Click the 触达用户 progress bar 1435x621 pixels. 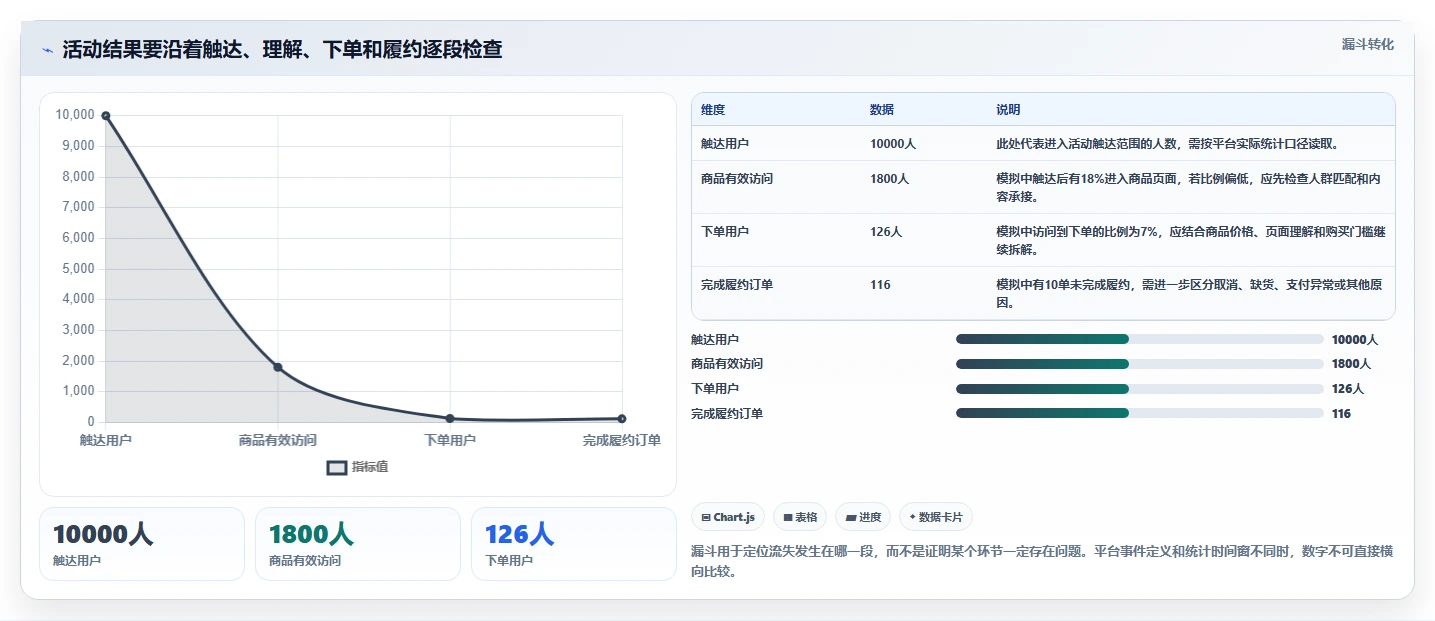click(x=1140, y=339)
